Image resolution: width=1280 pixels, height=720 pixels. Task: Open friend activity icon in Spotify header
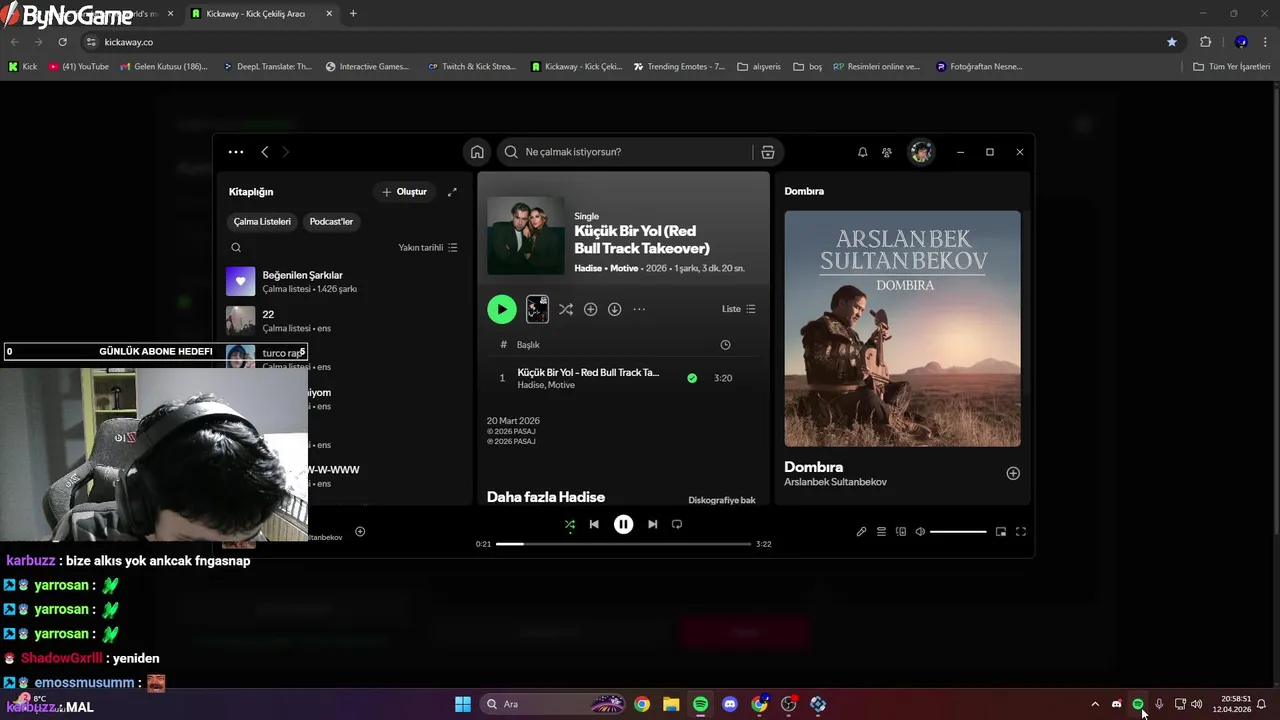(887, 152)
